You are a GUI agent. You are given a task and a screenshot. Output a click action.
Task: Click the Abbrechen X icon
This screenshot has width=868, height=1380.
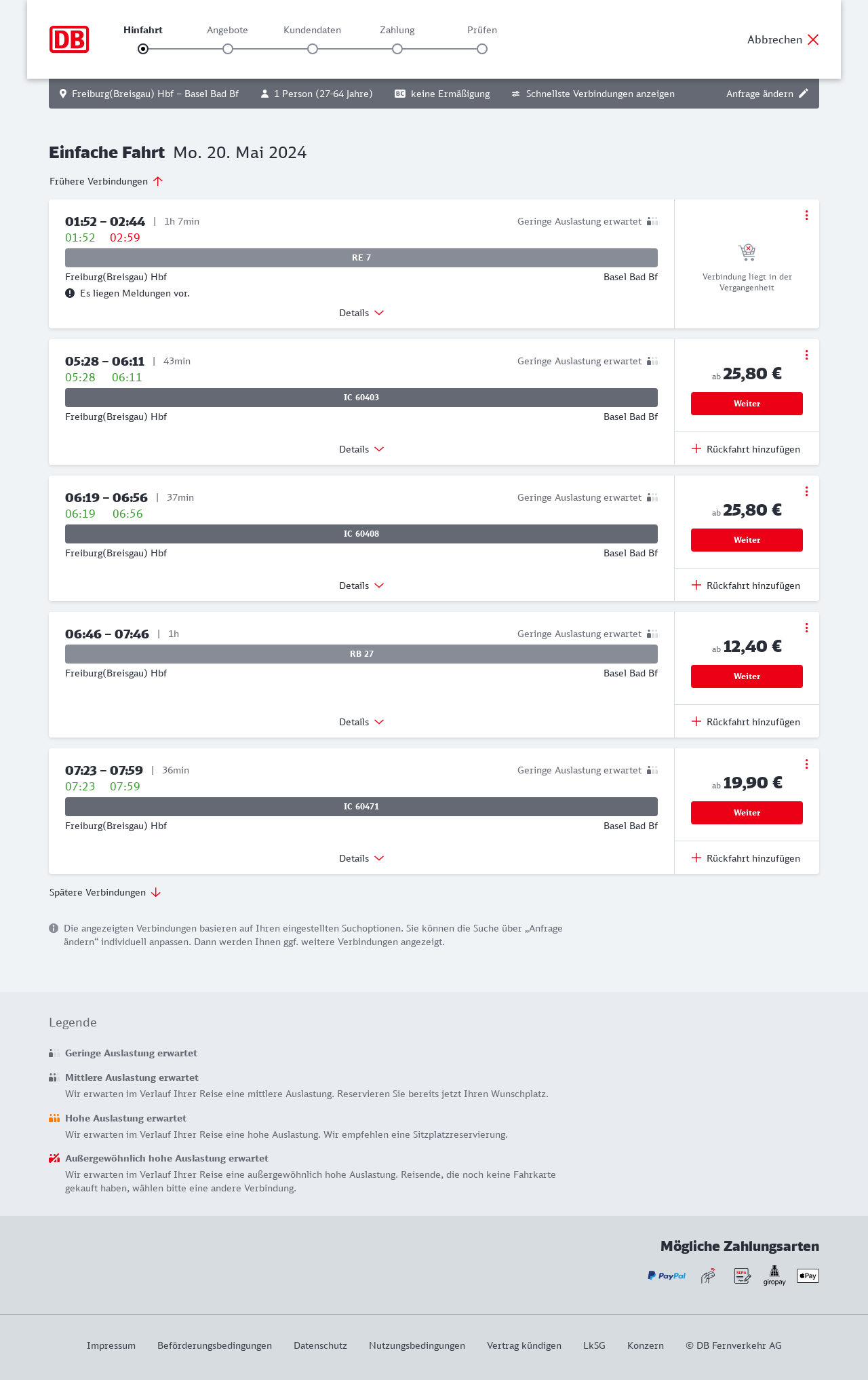point(813,39)
